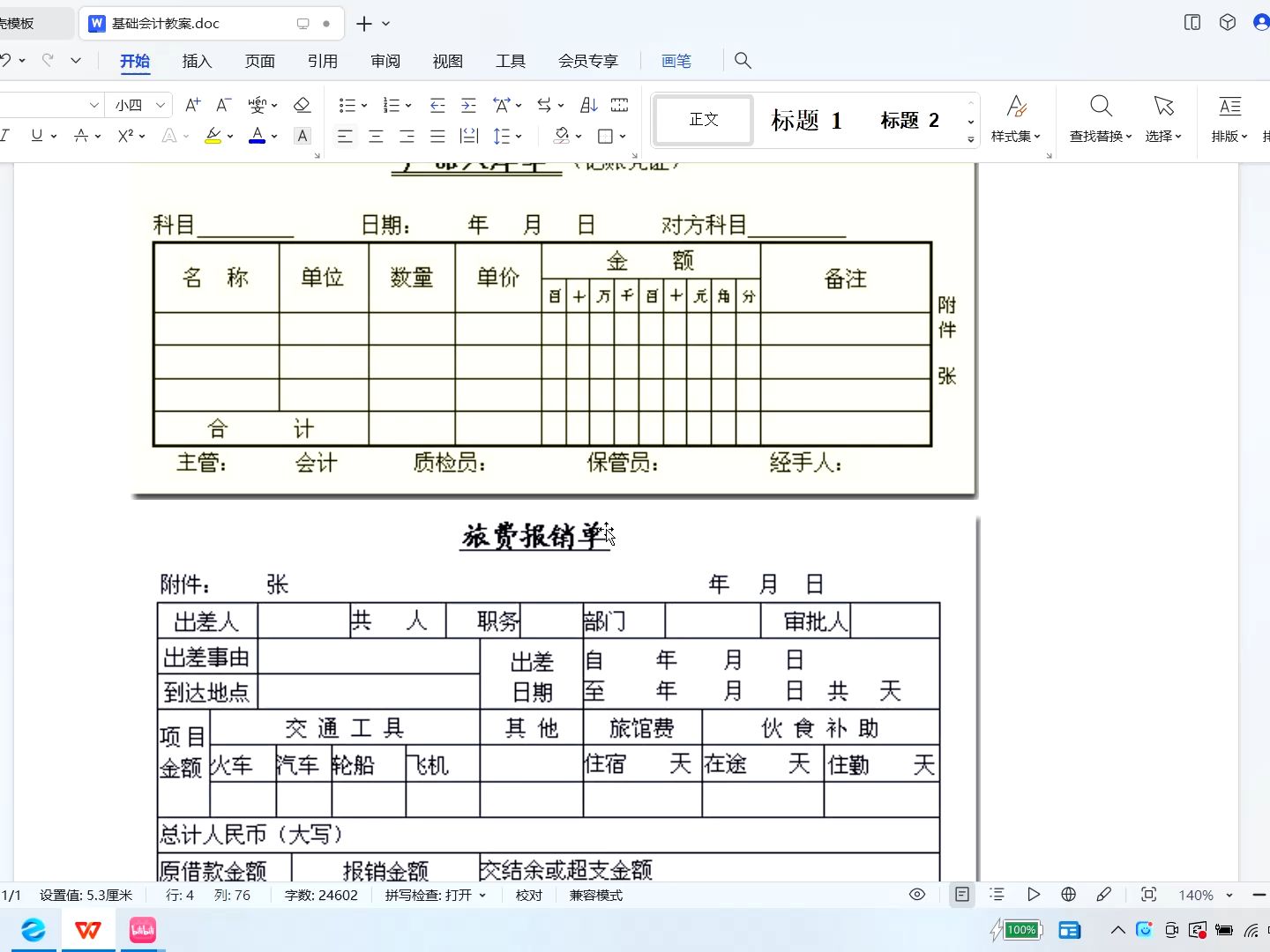1270x952 pixels.
Task: Go to the 审阅 review tab
Action: pyautogui.click(x=385, y=61)
